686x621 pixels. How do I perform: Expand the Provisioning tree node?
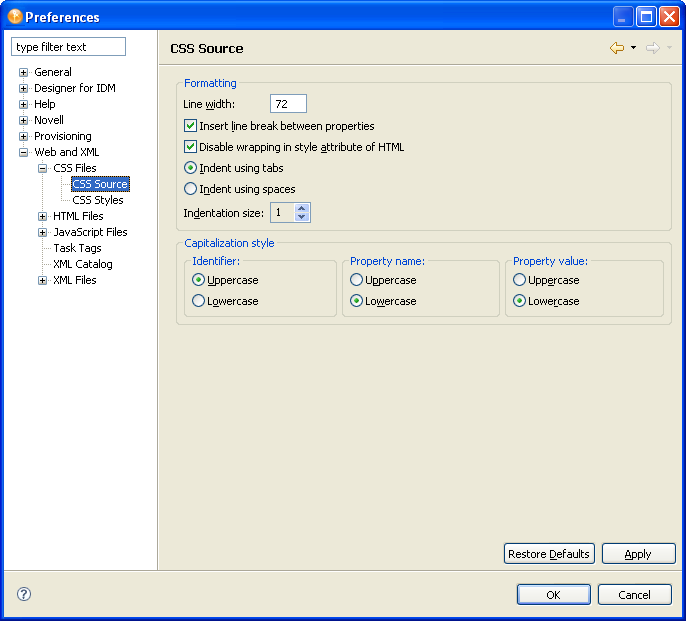coord(24,136)
